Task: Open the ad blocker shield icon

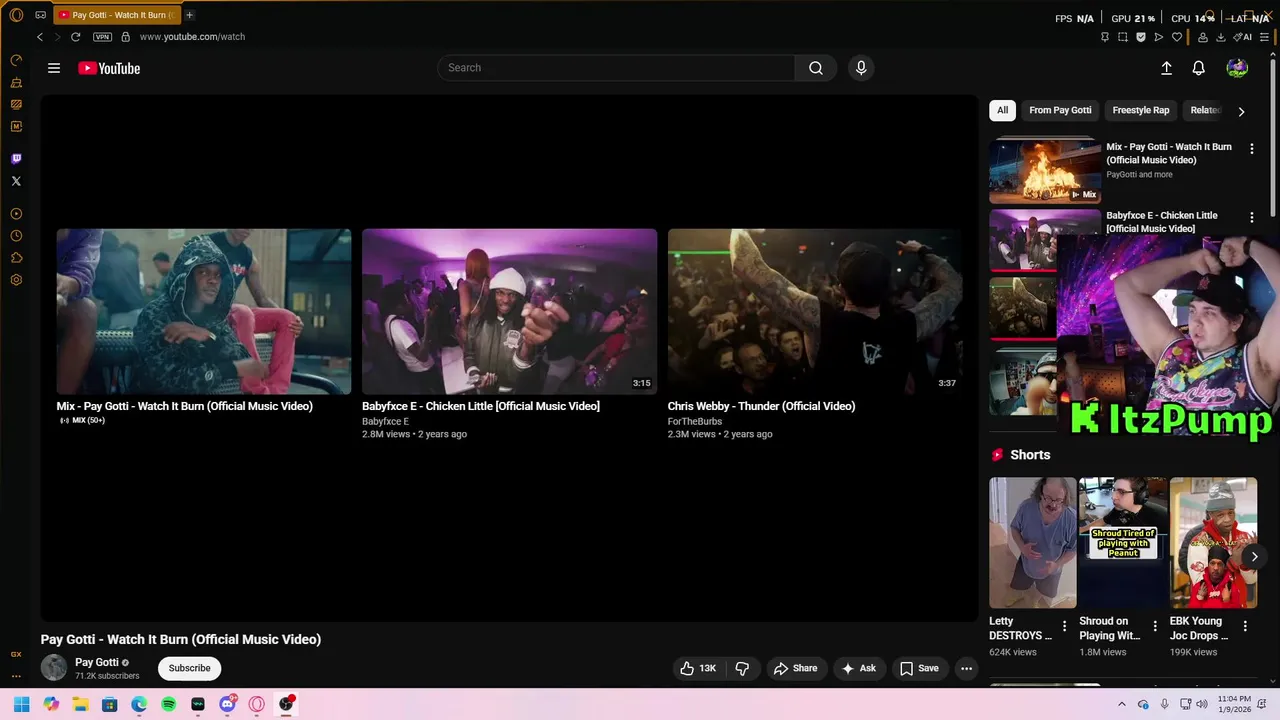Action: (x=1141, y=37)
